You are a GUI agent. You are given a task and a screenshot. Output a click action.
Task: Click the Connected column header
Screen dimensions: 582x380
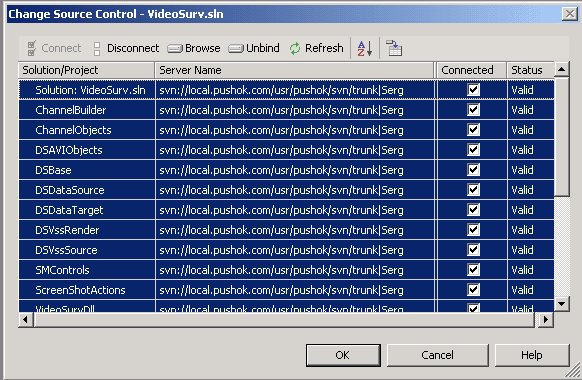[x=472, y=70]
